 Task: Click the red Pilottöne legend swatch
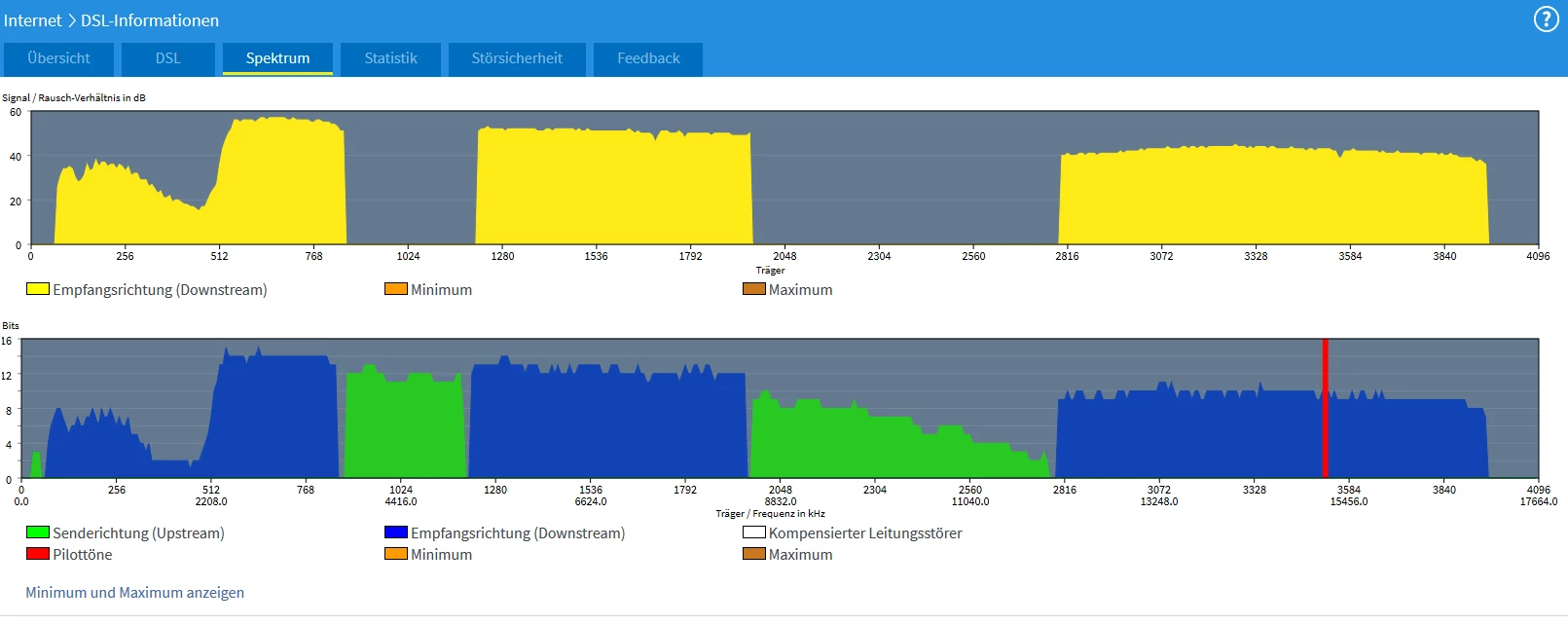coord(38,554)
